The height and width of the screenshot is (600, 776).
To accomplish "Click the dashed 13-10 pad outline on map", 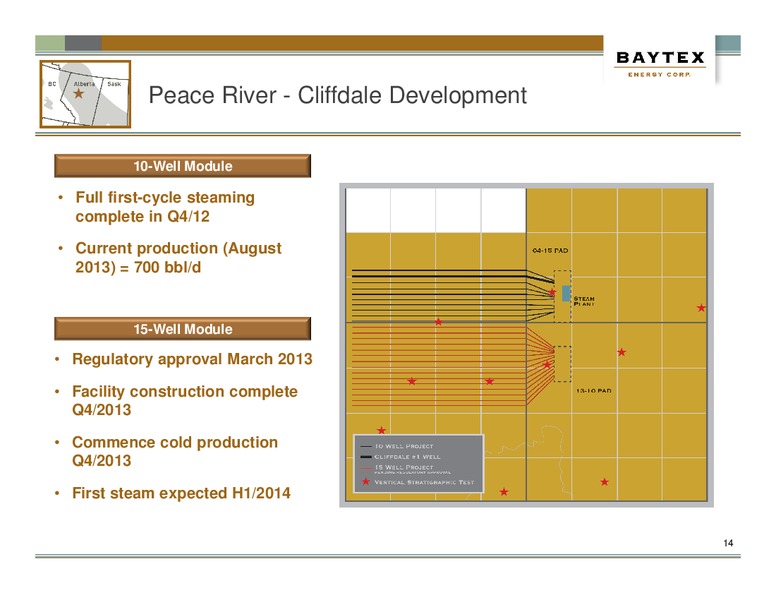I will coord(562,364).
